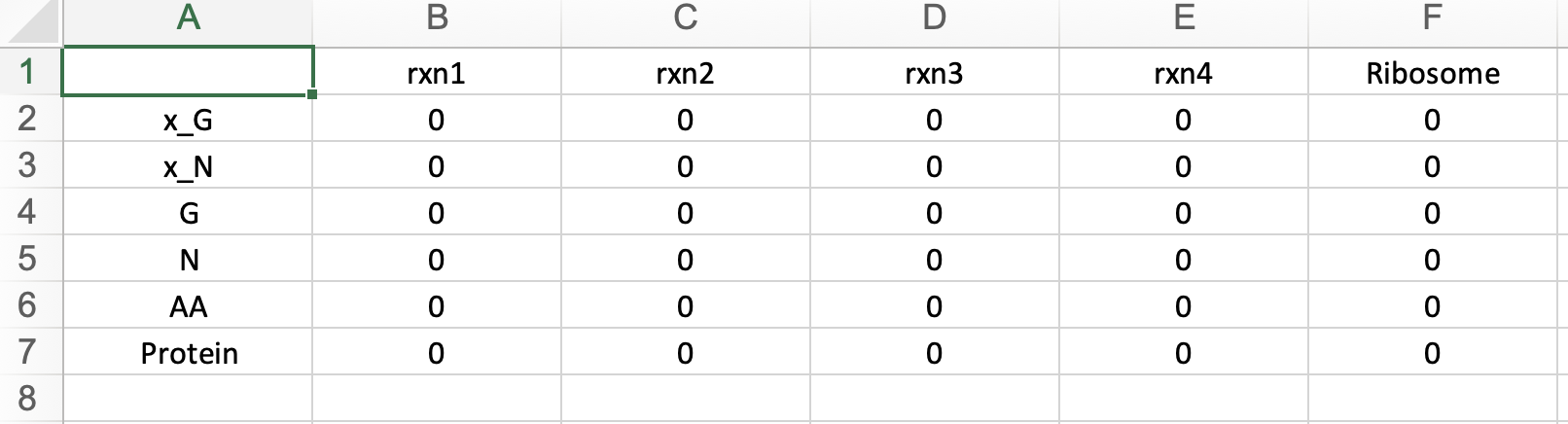Select Ribosome value in row N
1568x424 pixels.
1432,260
